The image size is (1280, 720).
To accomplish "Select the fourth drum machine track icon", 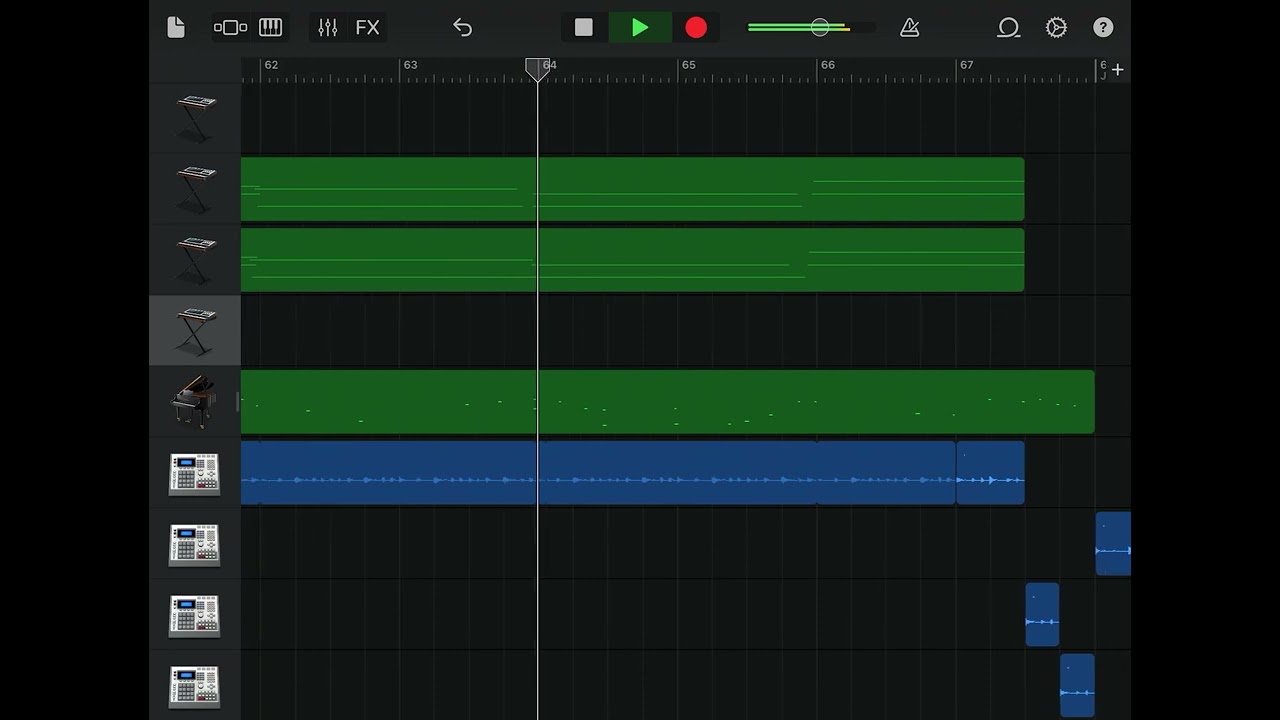I will pos(195,687).
